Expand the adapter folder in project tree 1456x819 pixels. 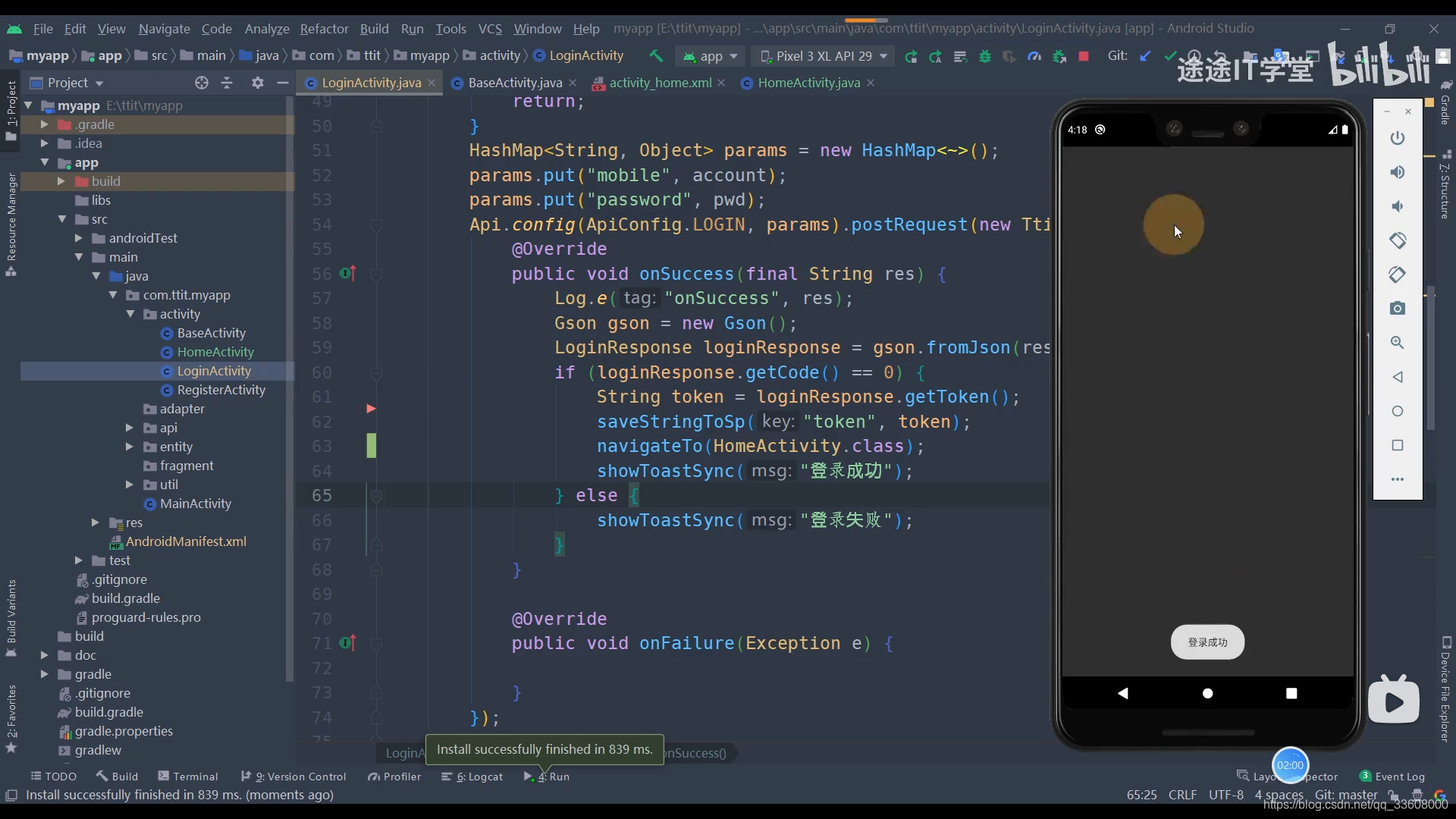click(131, 408)
